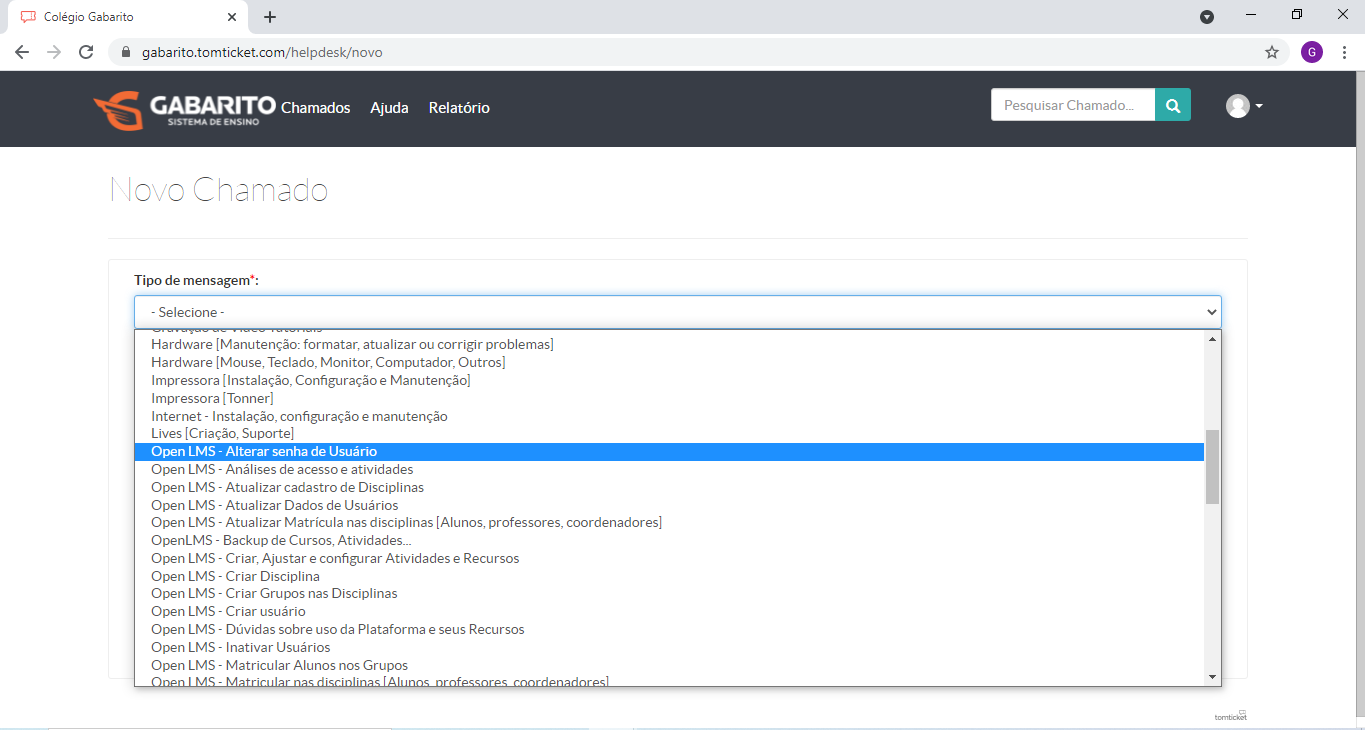Open a new browser tab
Viewport: 1365px width, 730px height.
tap(270, 17)
